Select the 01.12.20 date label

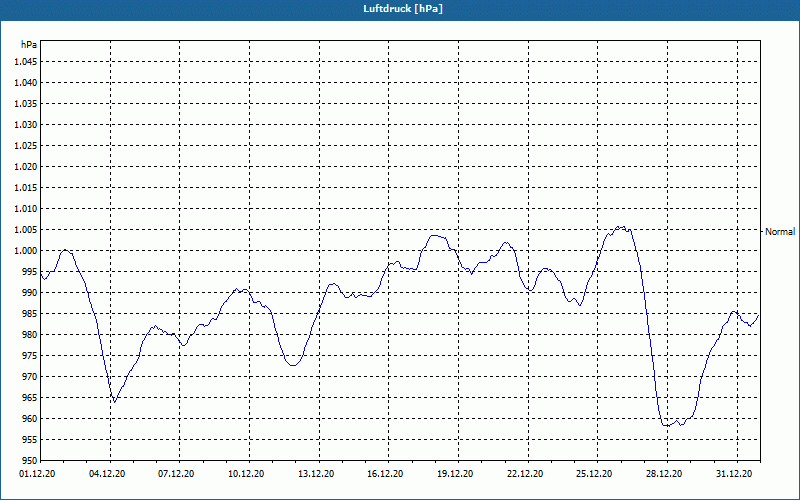[37, 474]
